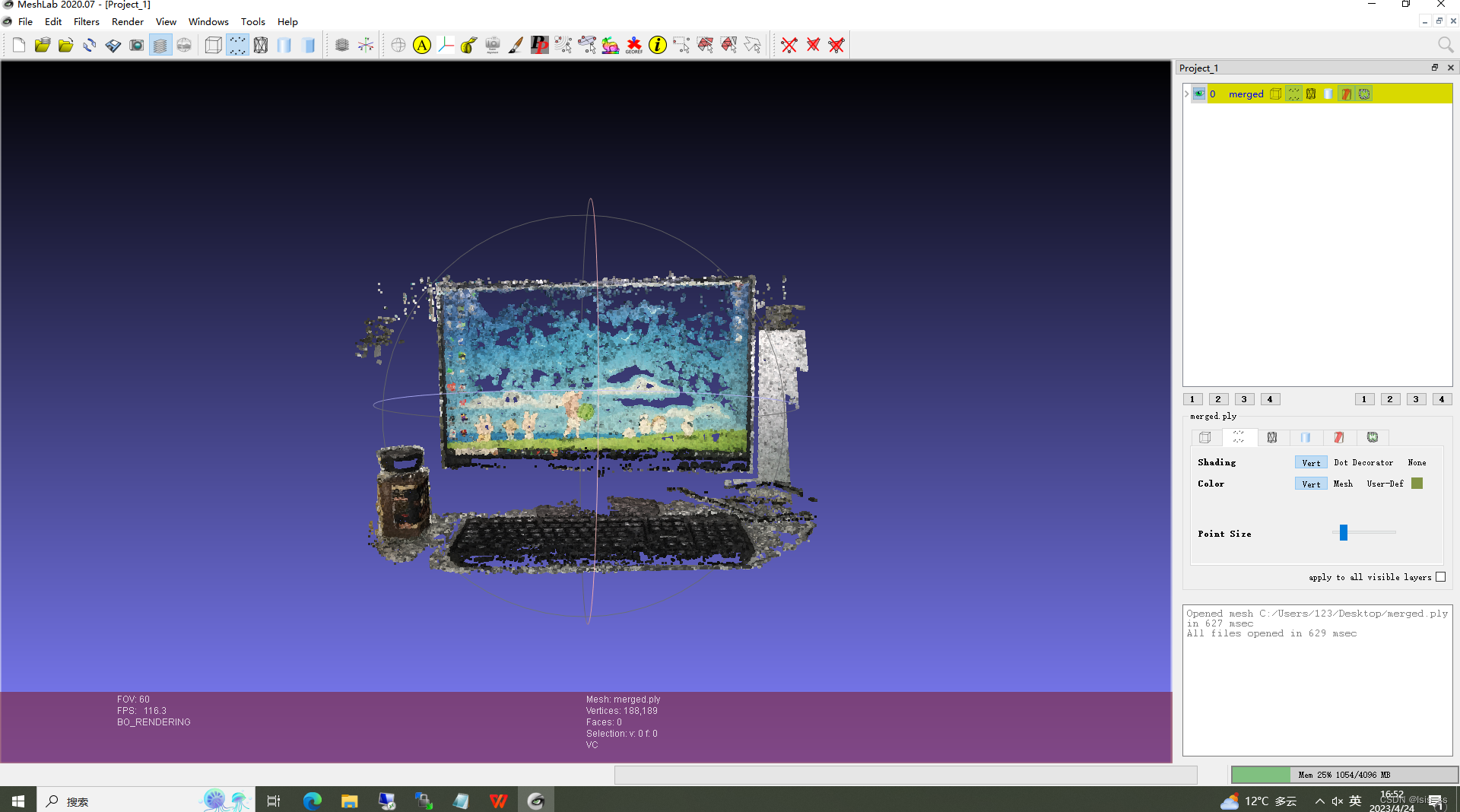Click the Show Raster mode toolbar icon
The height and width of the screenshot is (812, 1460).
[x=184, y=46]
